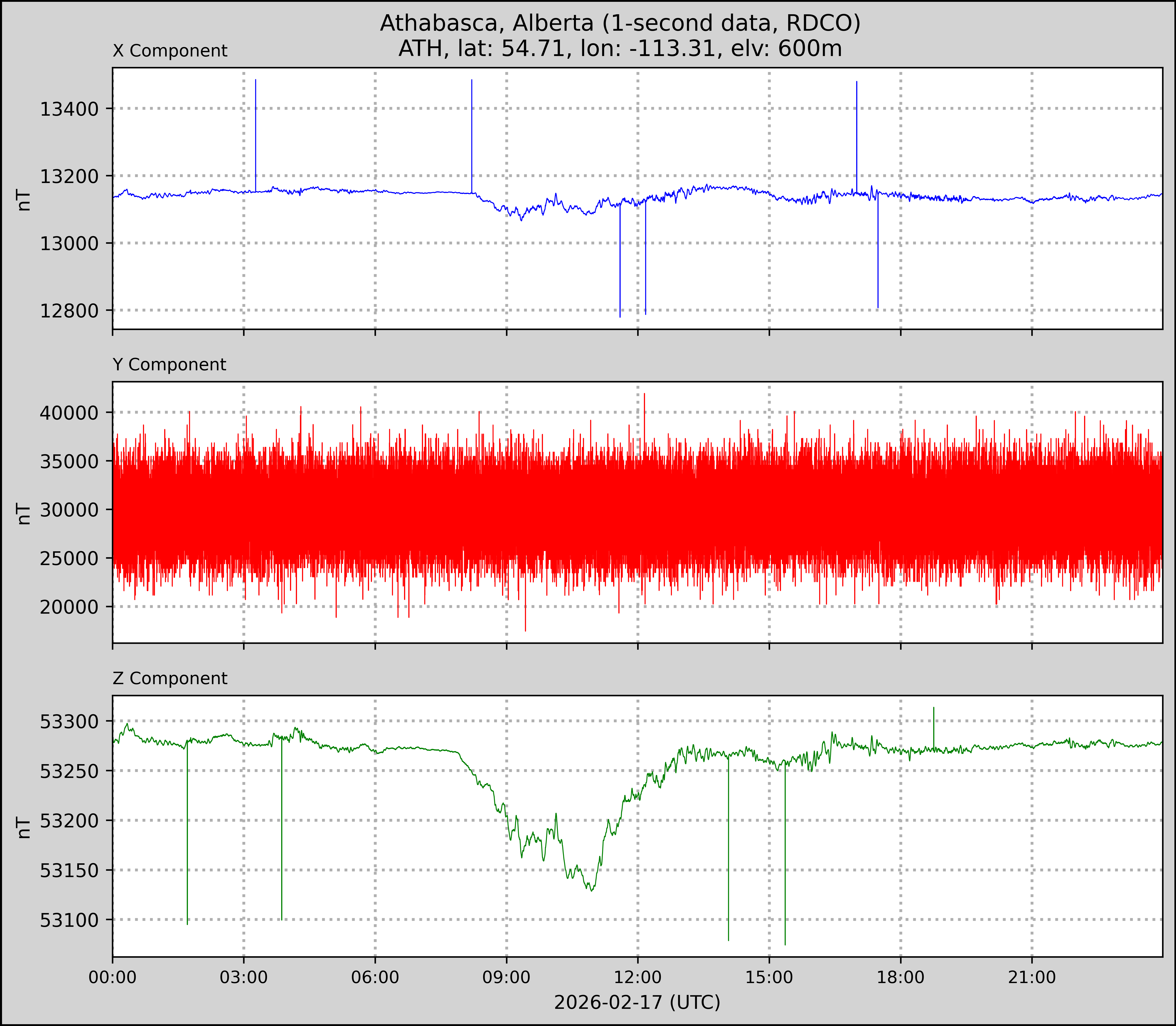Click the 00:00 time axis label
The height and width of the screenshot is (1026, 1176).
tap(113, 977)
